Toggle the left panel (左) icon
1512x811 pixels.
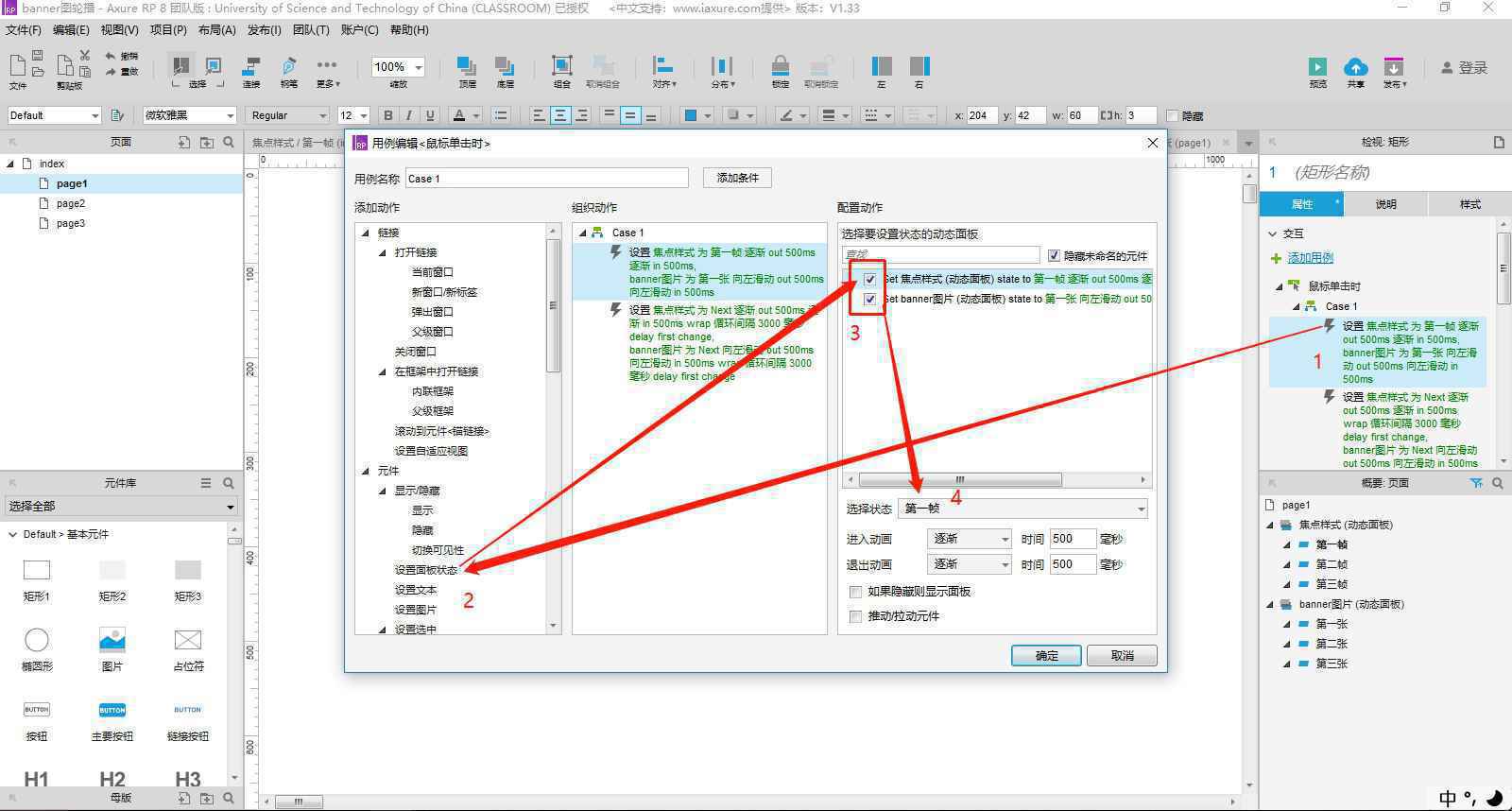[x=882, y=65]
